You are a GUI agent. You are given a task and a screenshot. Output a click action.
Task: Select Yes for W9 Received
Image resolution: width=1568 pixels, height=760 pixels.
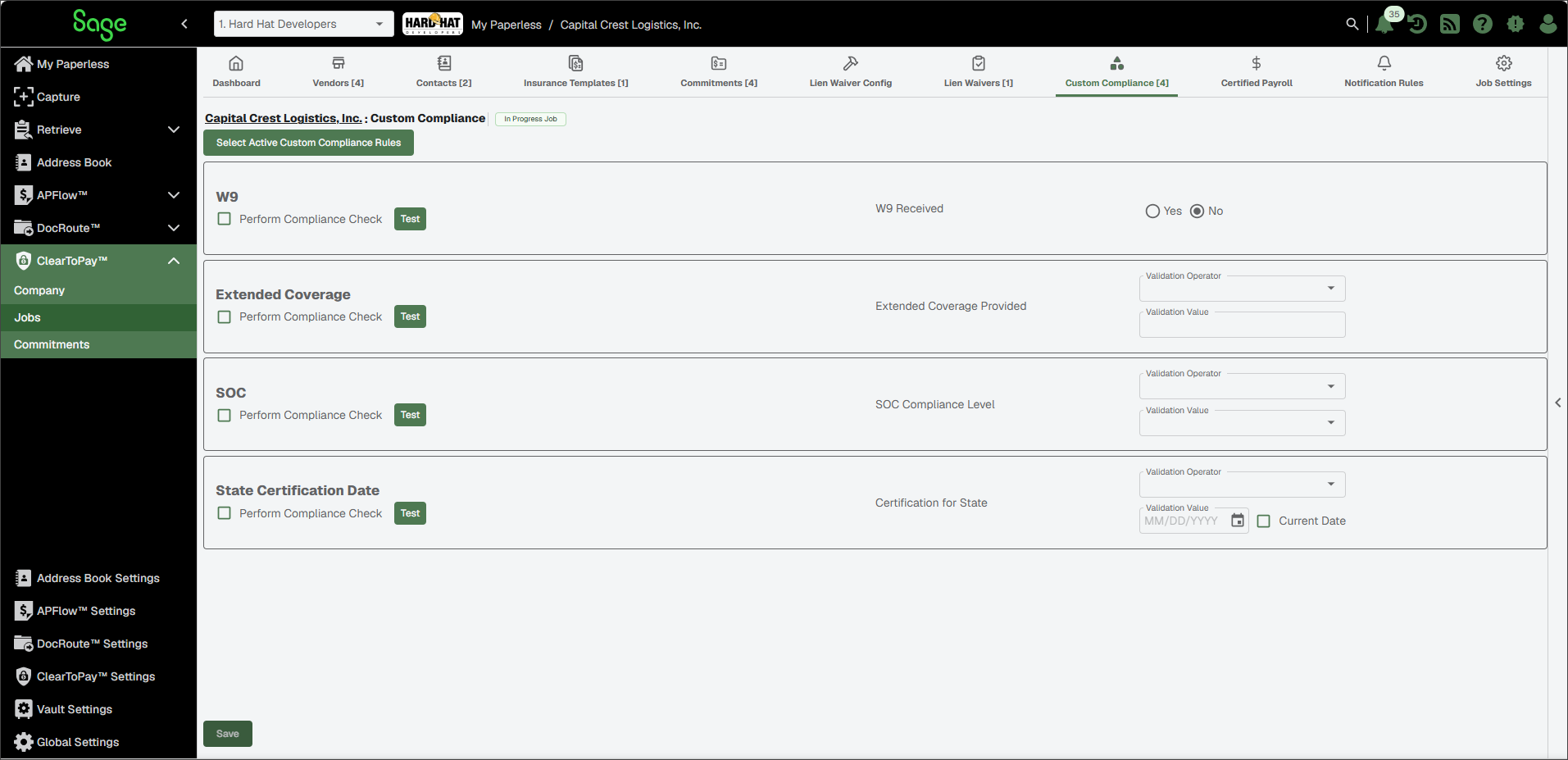tap(1152, 212)
